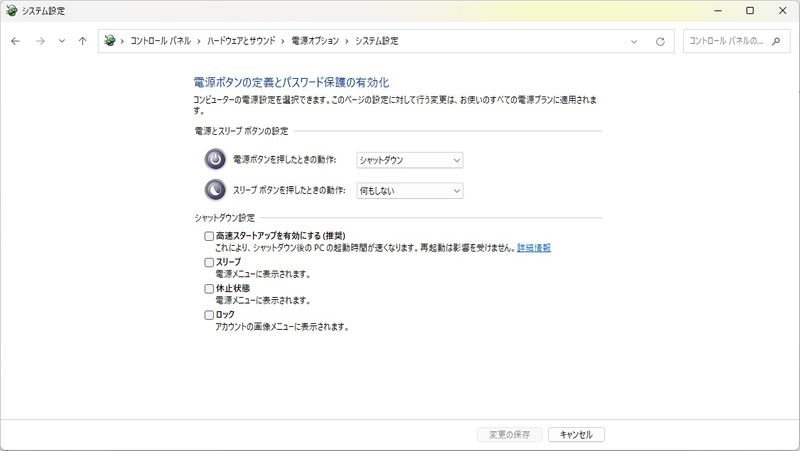This screenshot has width=800, height=451.
Task: Click the refresh button in address bar
Action: [660, 41]
